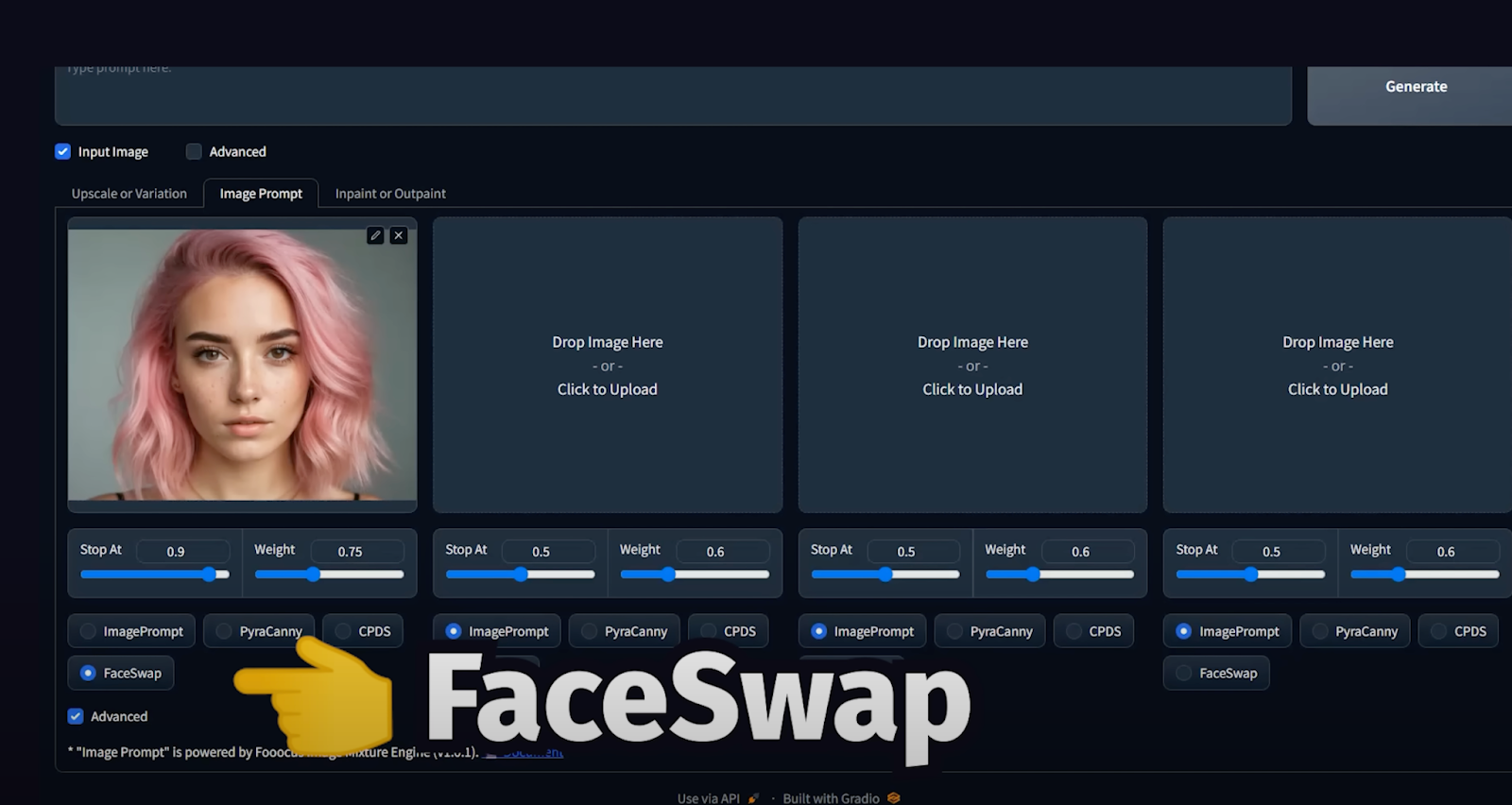1512x805 pixels.
Task: Click the Stop At value field showing 0.9
Action: pyautogui.click(x=183, y=551)
